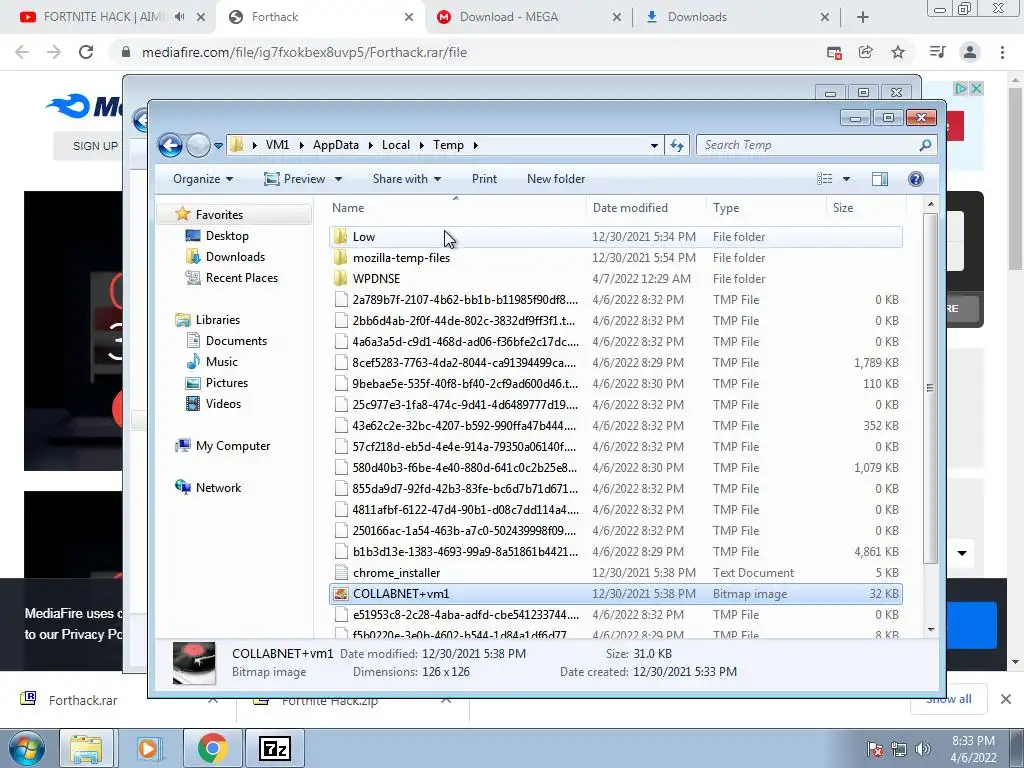Open a new browser tab with plus
This screenshot has height=768, width=1024.
point(863,18)
